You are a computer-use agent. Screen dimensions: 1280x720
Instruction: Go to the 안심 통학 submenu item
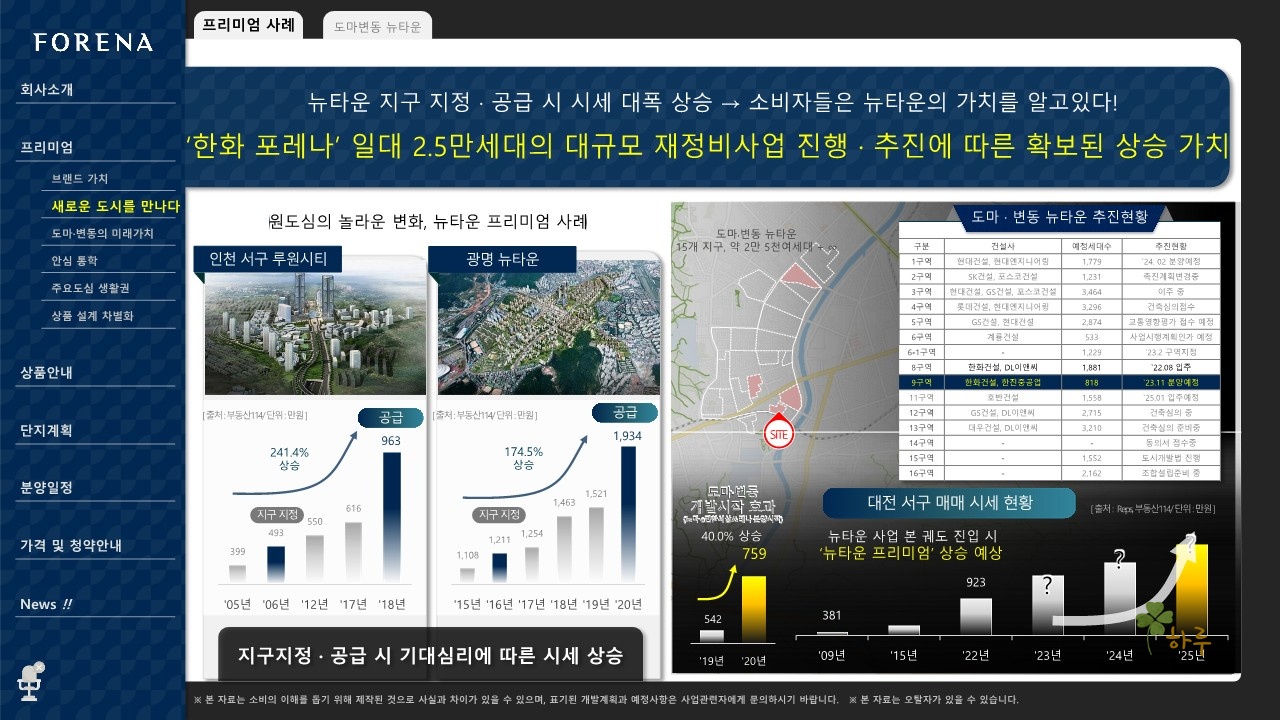pyautogui.click(x=75, y=260)
